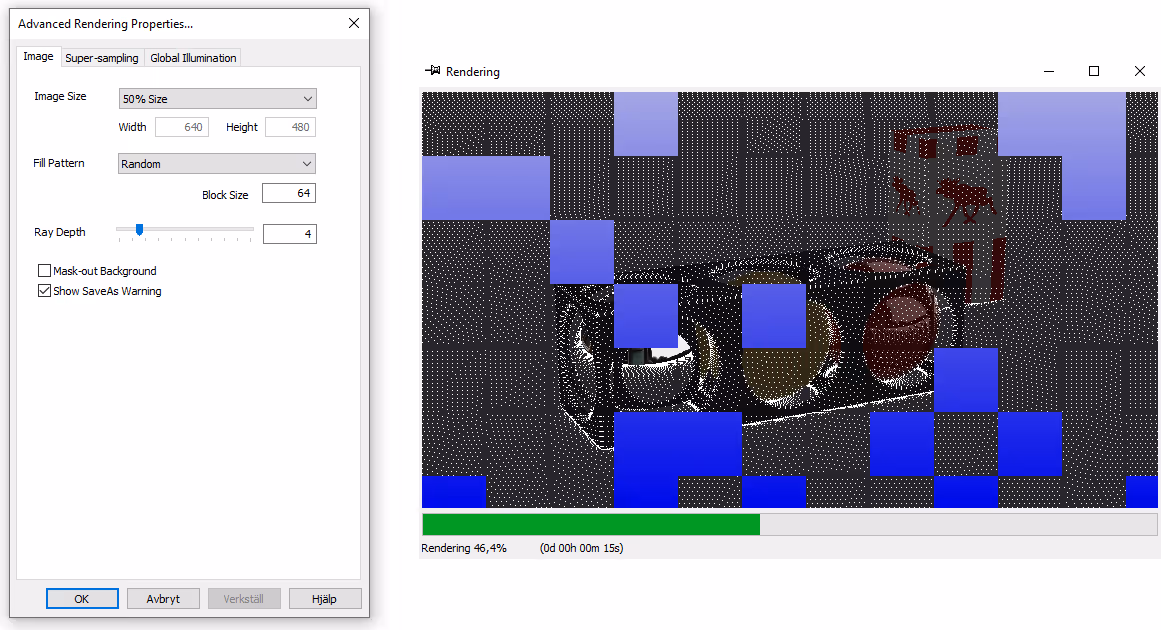Switch to the Super-sampling tab
1161x630 pixels.
101,58
